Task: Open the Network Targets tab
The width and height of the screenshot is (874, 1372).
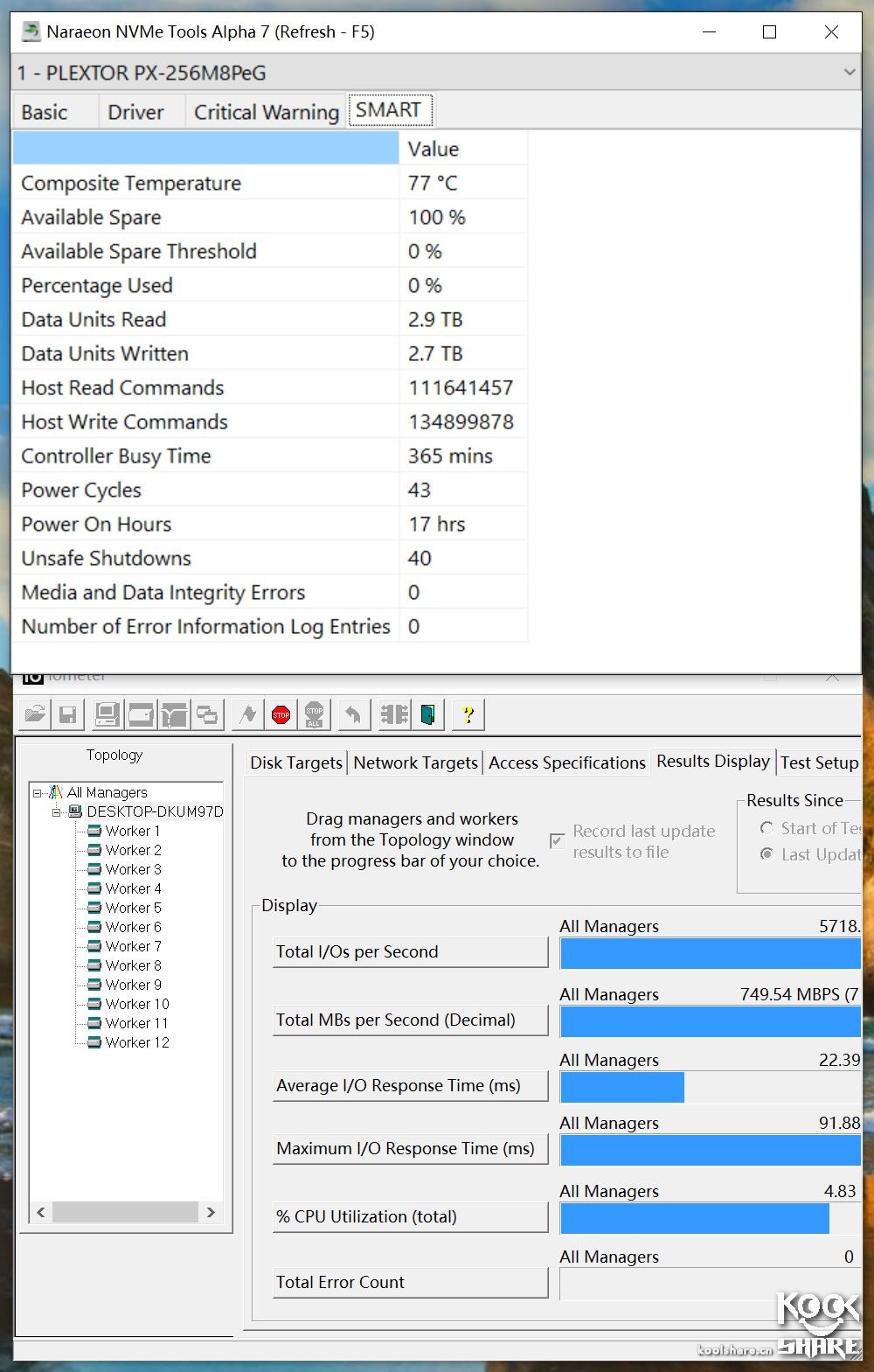Action: click(415, 763)
